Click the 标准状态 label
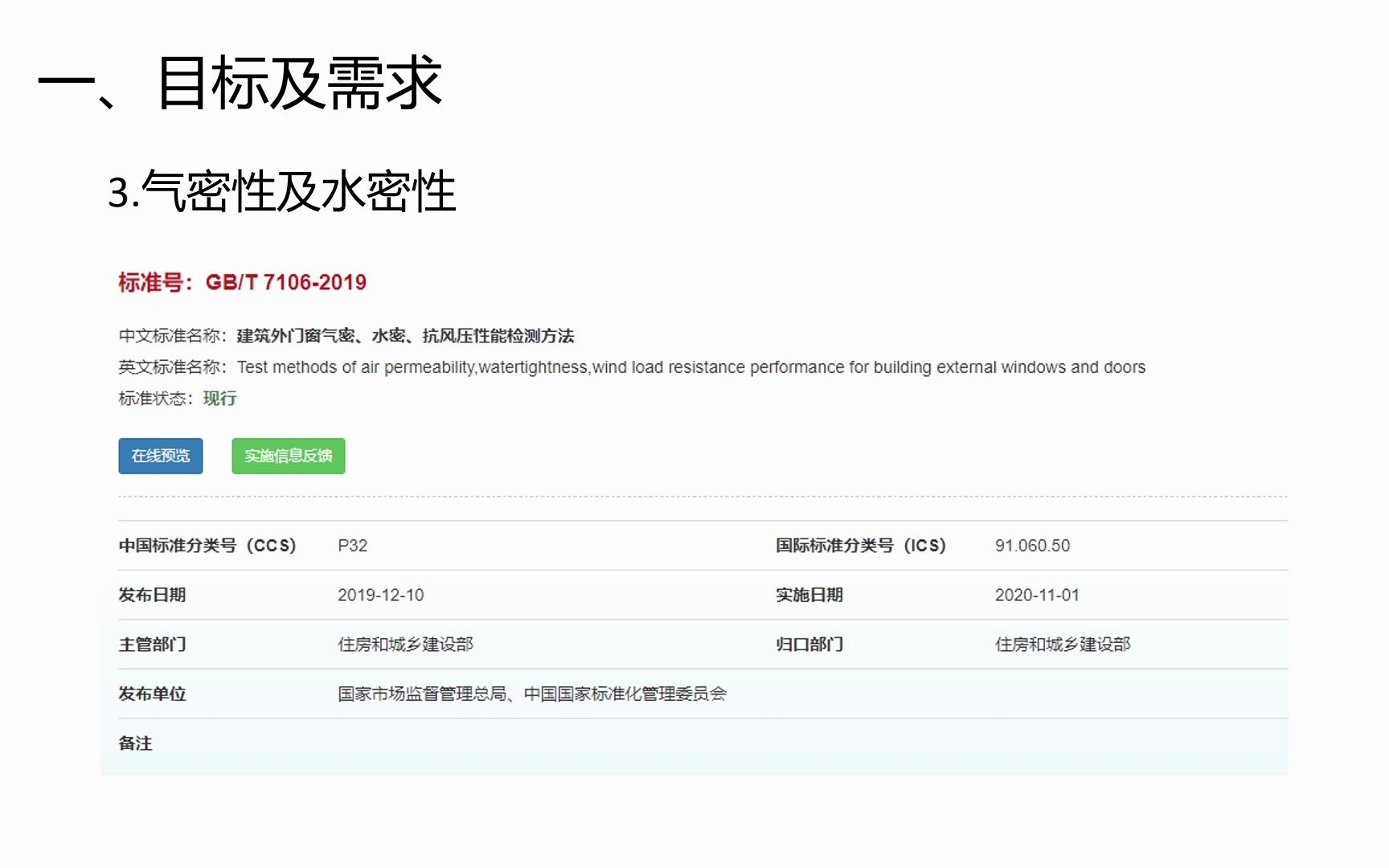Viewport: 1389px width, 868px height. pos(155,399)
